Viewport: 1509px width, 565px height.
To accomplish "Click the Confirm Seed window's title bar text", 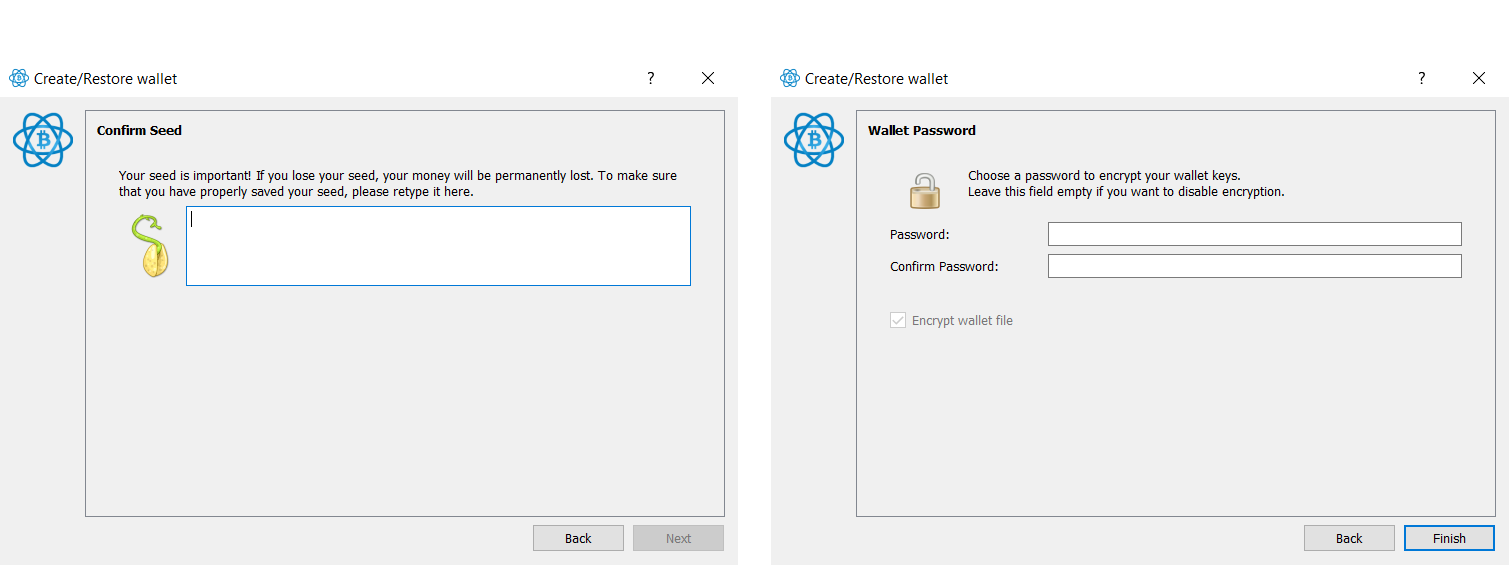I will (x=106, y=78).
